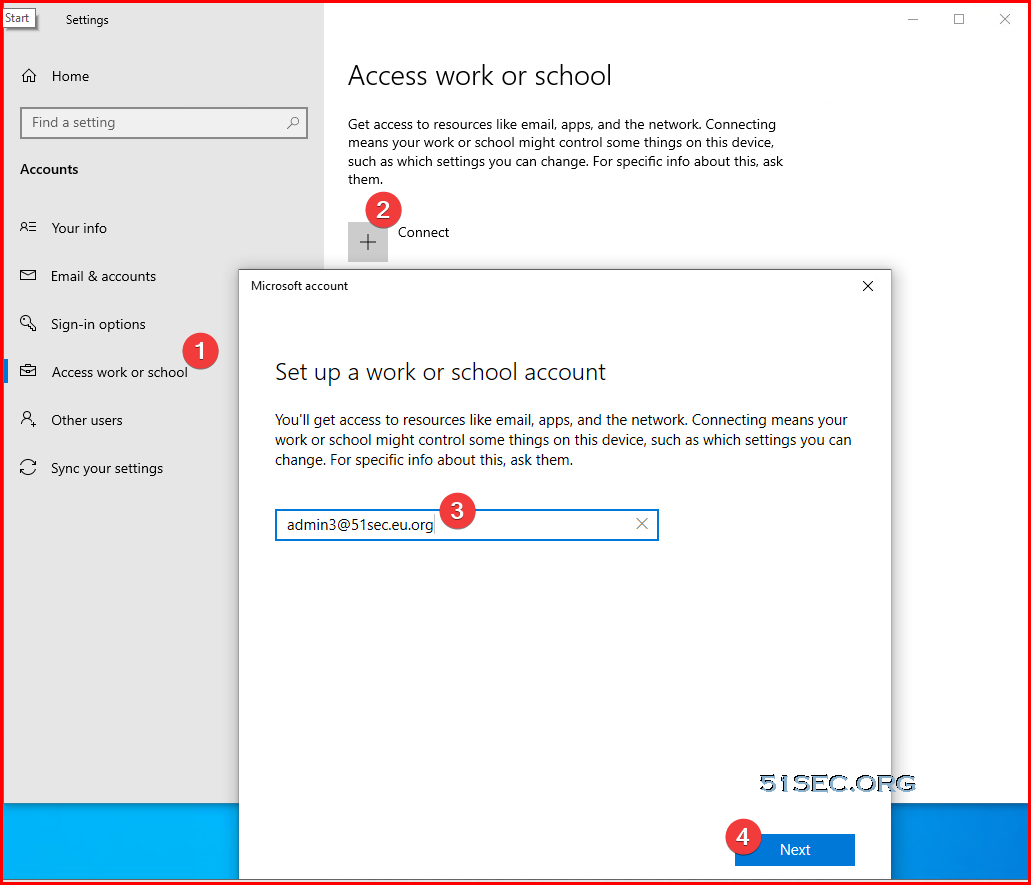Click the Accounts section heading

[49, 169]
